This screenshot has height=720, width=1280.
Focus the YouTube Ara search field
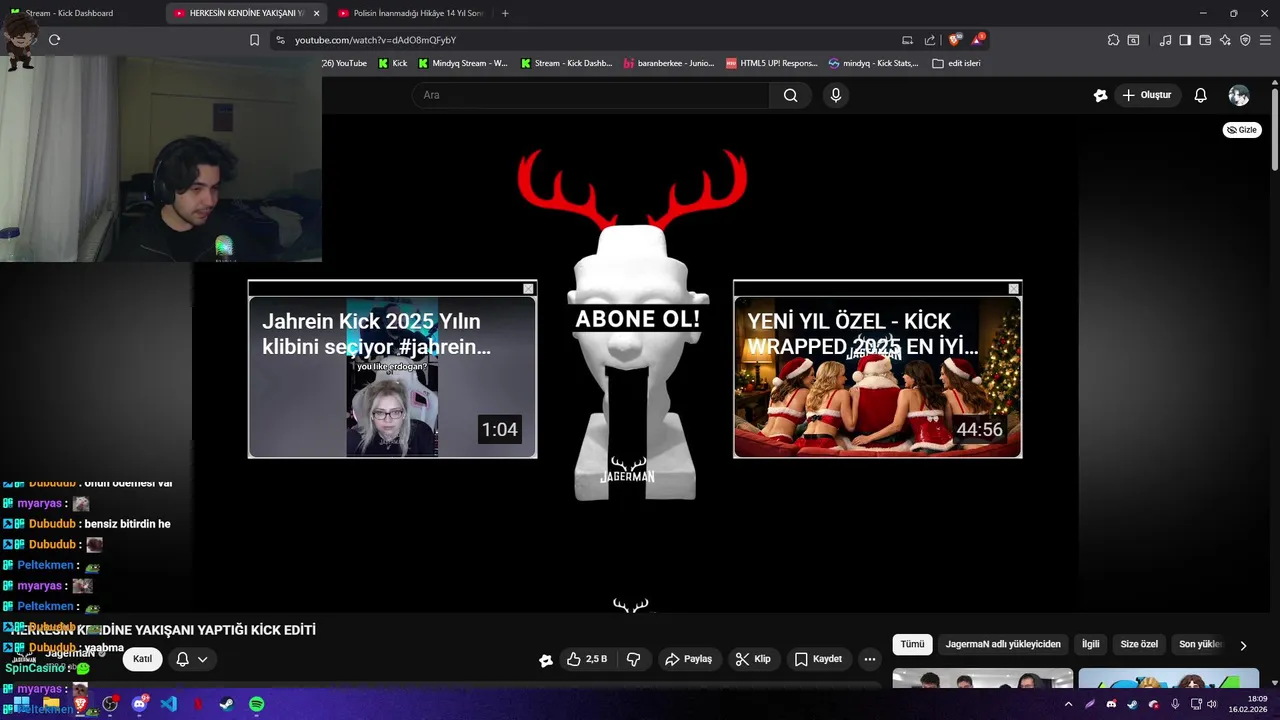[x=590, y=95]
